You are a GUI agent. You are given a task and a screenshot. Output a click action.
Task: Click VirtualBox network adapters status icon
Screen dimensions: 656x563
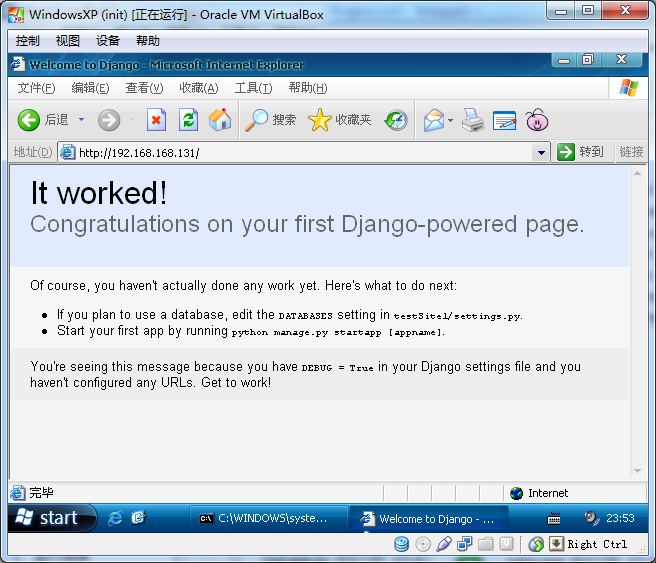pyautogui.click(x=464, y=544)
